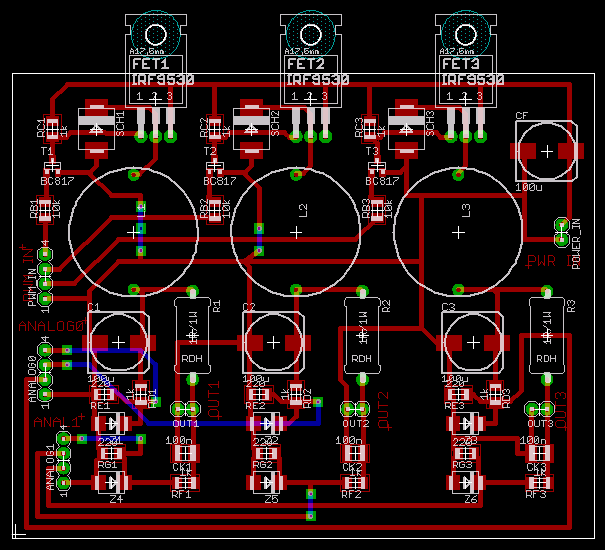The image size is (605, 550).
Task: Select capacitor C3 center cross
Action: point(473,342)
